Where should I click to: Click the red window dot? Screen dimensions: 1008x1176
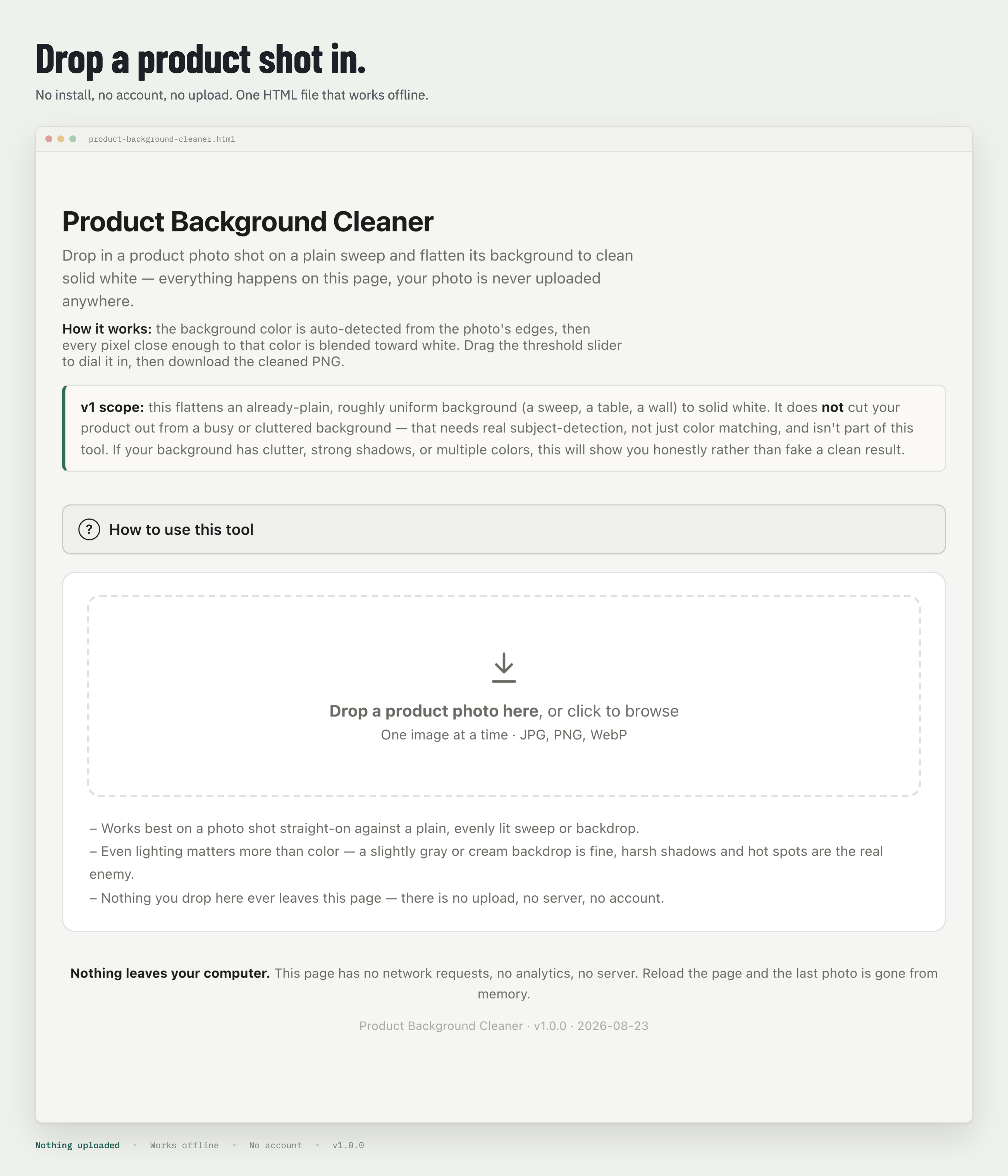click(x=49, y=139)
